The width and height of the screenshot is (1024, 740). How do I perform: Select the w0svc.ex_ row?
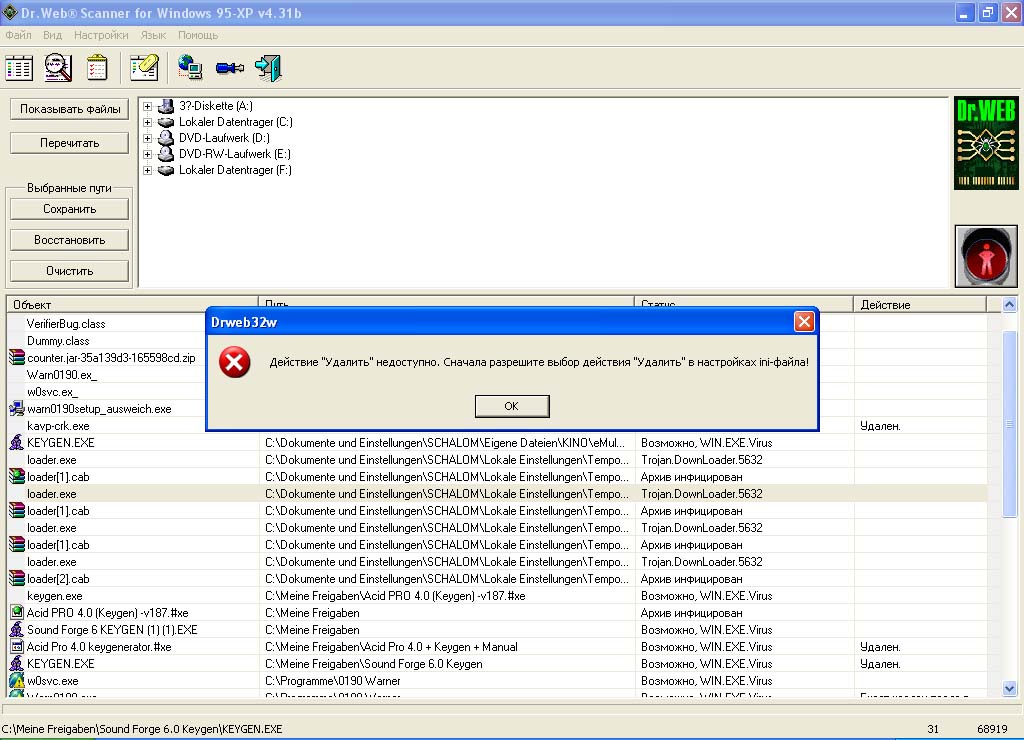click(x=52, y=392)
